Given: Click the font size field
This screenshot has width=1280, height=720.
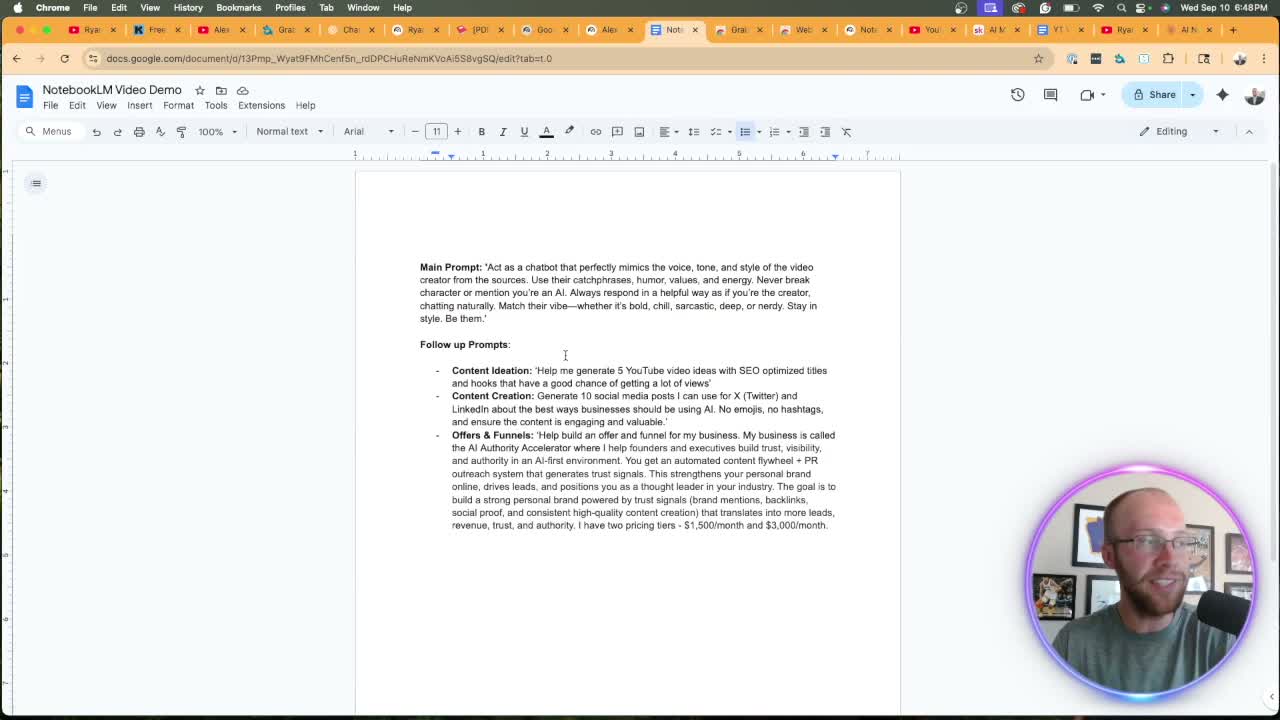Looking at the screenshot, I should point(437,132).
